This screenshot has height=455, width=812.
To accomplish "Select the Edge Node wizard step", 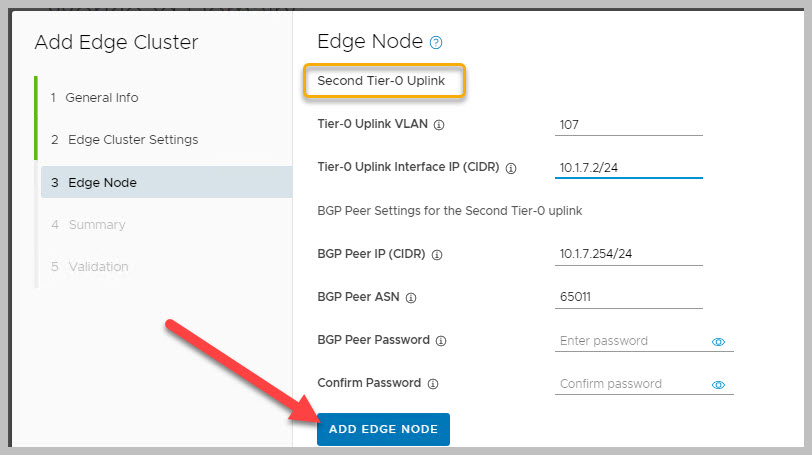I will pyautogui.click(x=102, y=182).
